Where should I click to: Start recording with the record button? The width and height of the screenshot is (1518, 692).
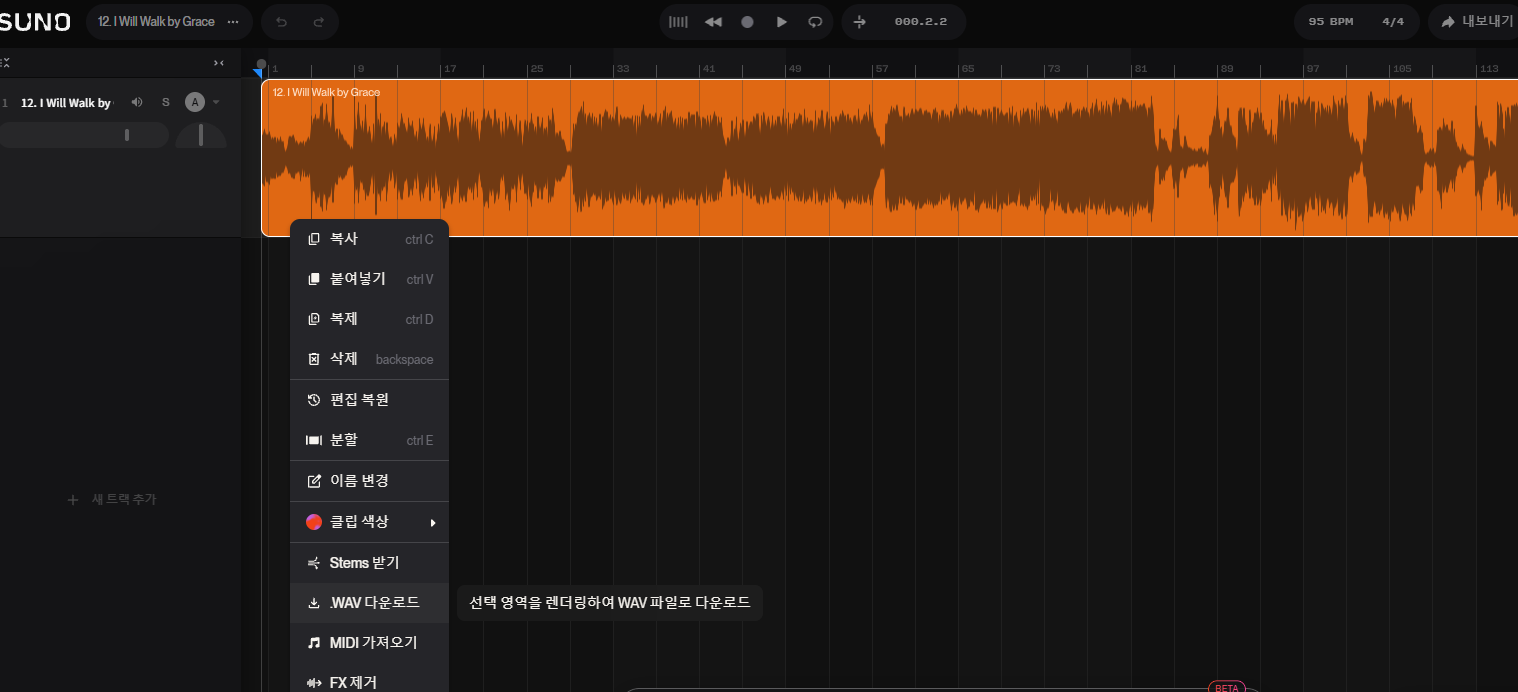[747, 21]
